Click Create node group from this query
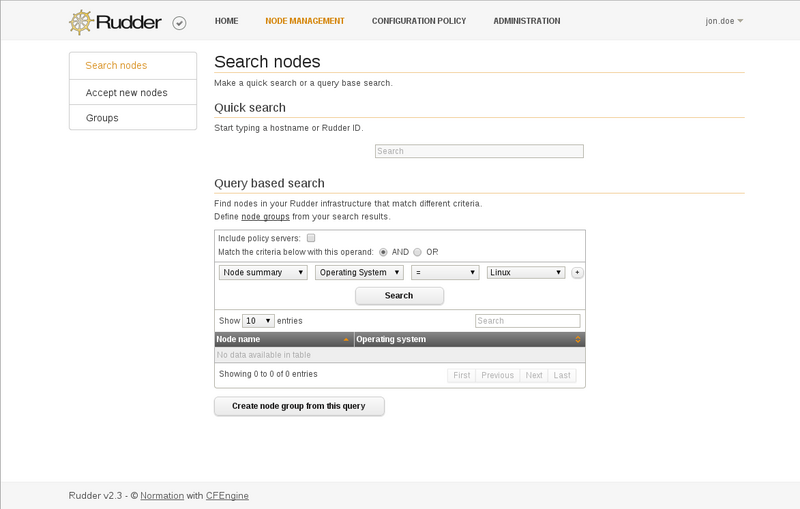 299,406
